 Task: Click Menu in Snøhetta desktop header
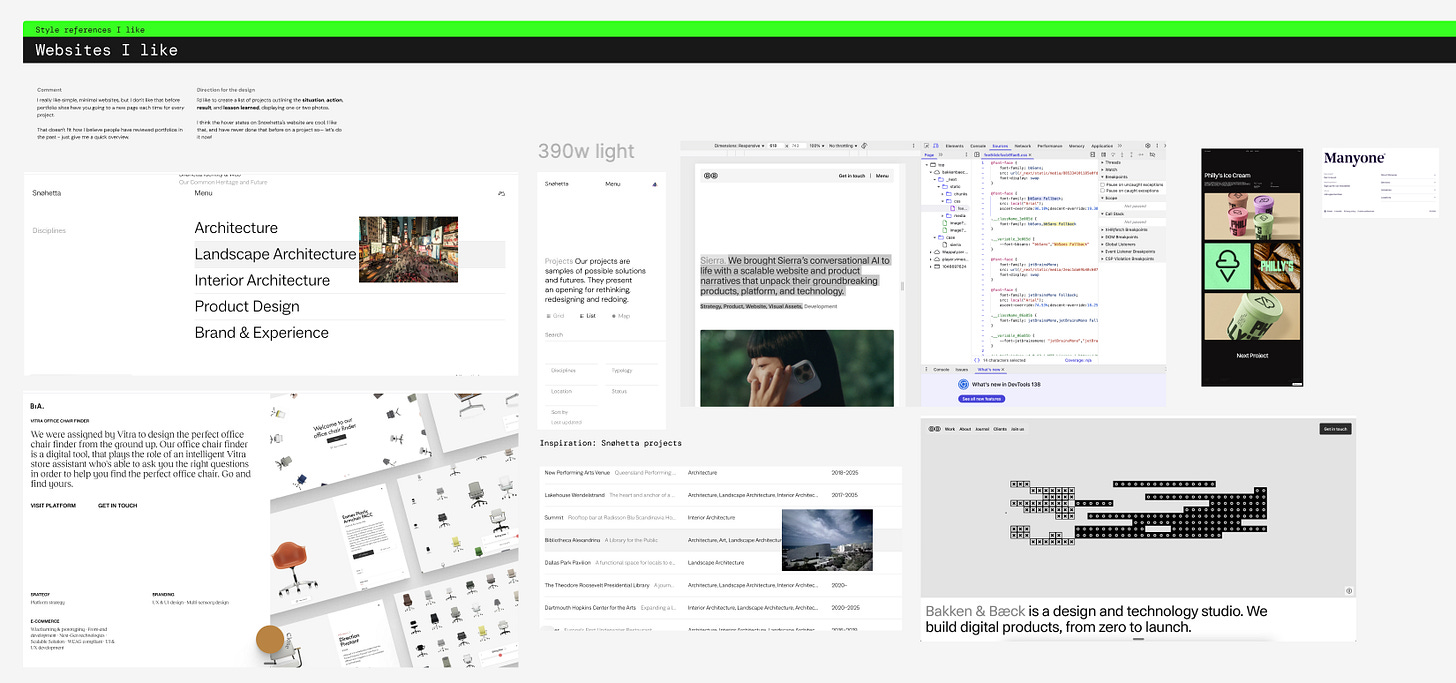[x=205, y=193]
